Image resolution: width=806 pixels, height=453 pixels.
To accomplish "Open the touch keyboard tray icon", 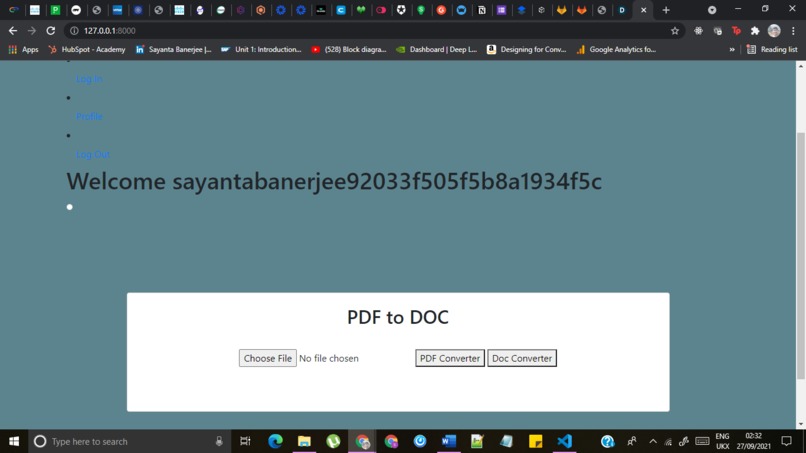I will pos(702,441).
